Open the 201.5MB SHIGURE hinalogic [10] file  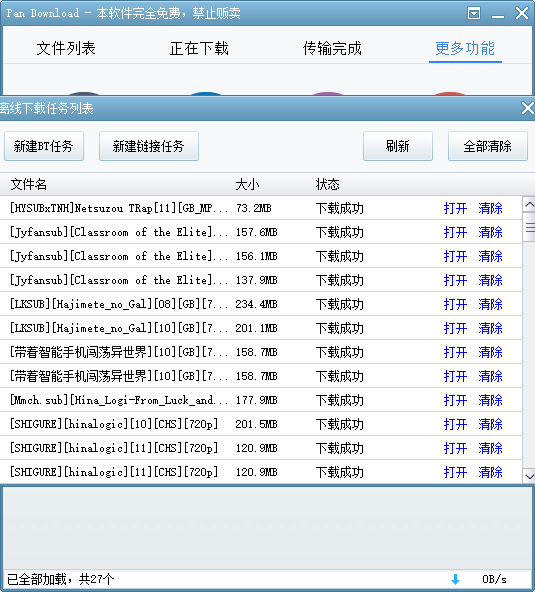point(455,424)
